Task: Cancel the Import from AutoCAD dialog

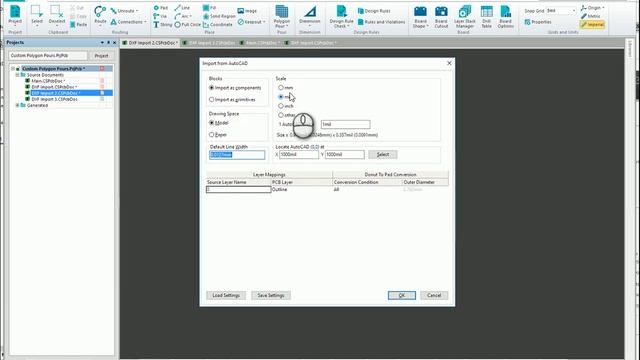Action: [x=434, y=295]
